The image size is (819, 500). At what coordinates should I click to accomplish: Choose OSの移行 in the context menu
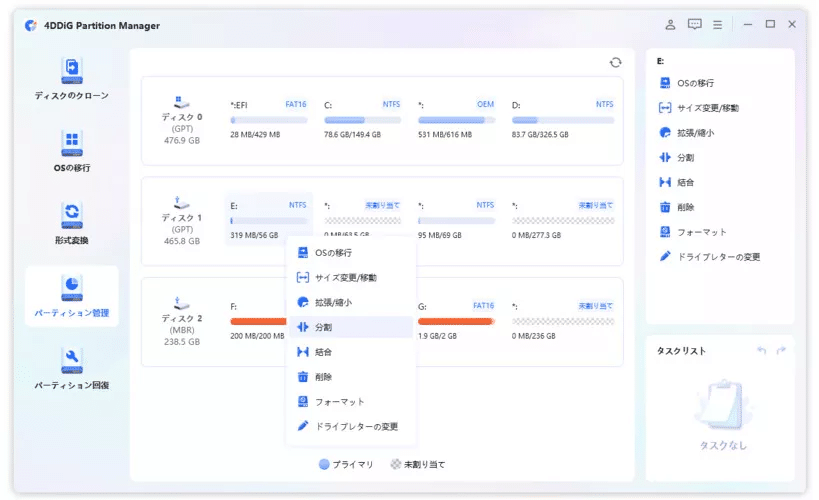pos(351,253)
